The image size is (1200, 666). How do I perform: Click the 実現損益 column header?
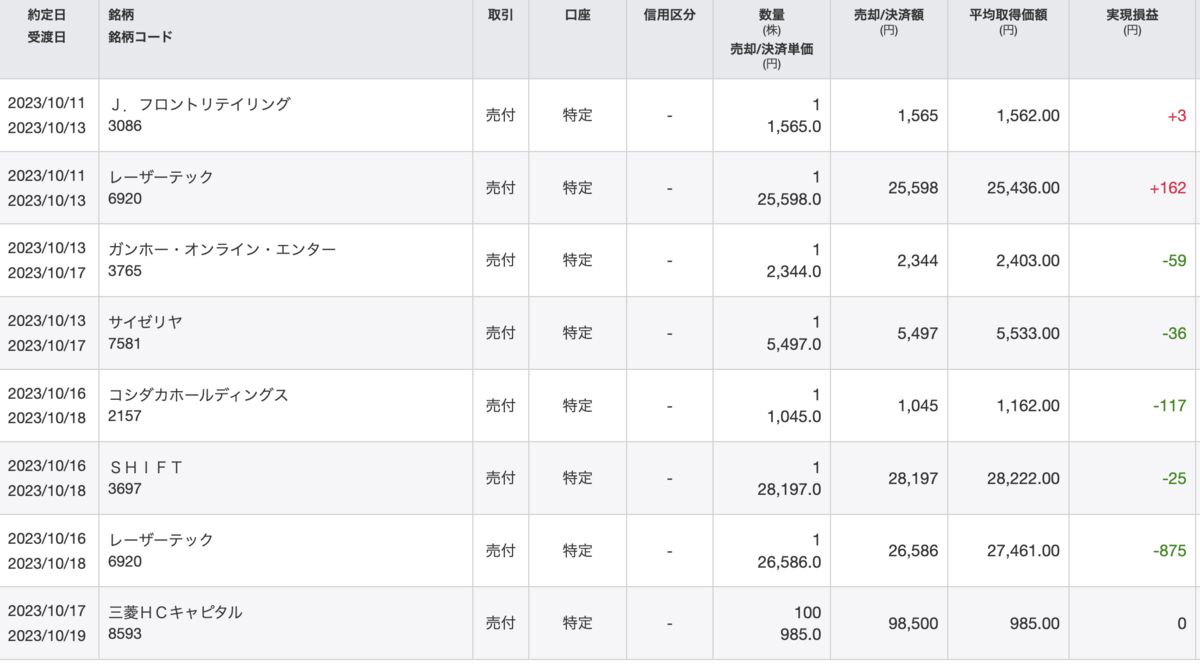1132,16
